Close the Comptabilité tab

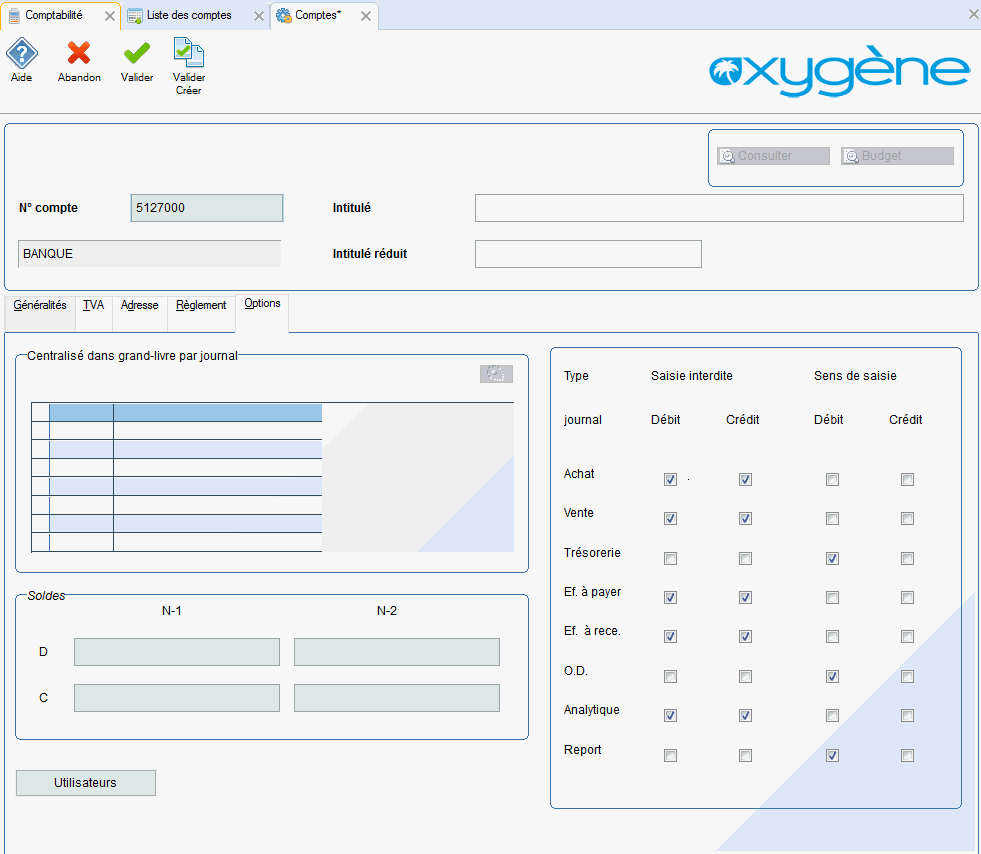click(109, 16)
